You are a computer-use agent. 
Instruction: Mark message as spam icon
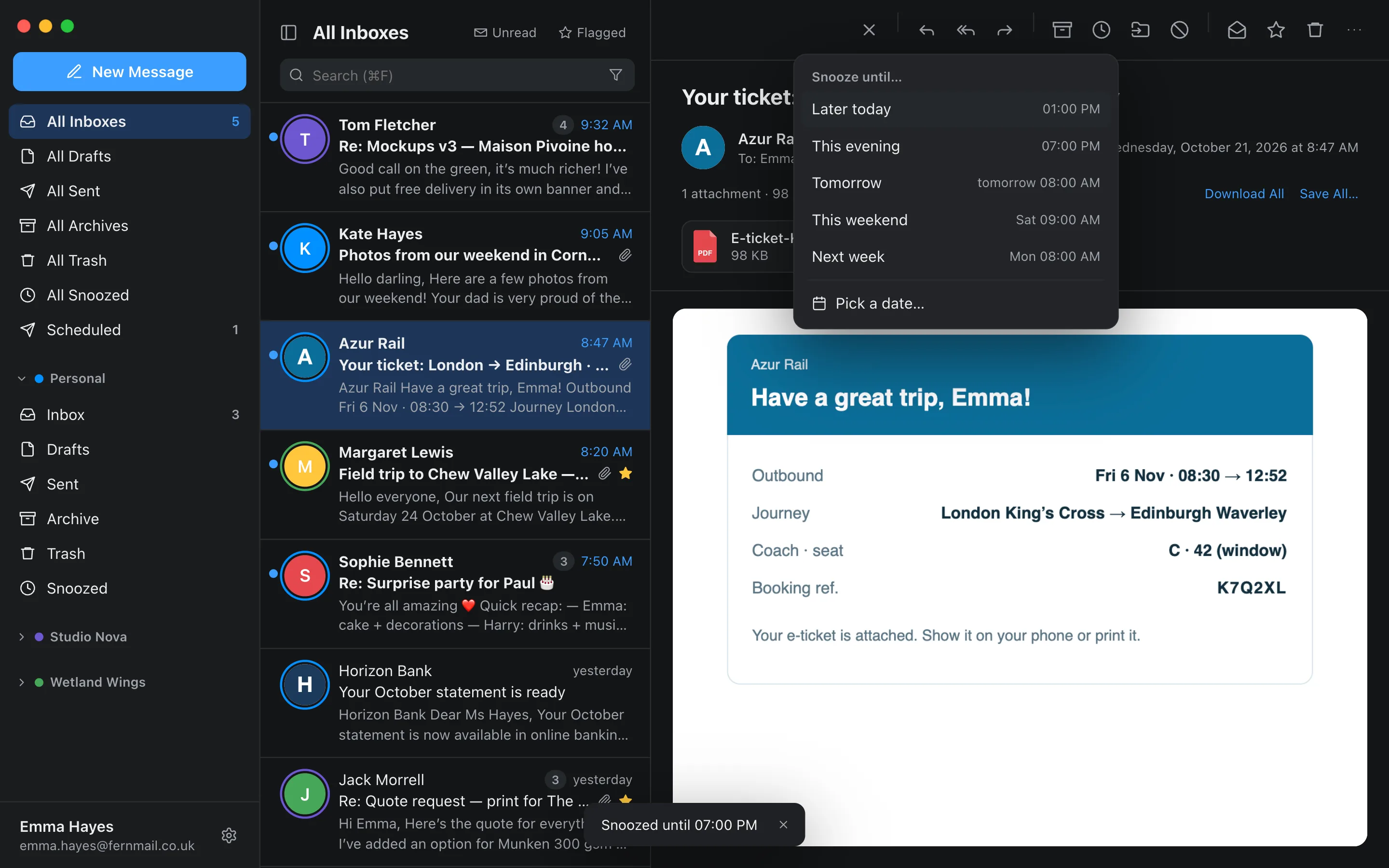point(1180,30)
